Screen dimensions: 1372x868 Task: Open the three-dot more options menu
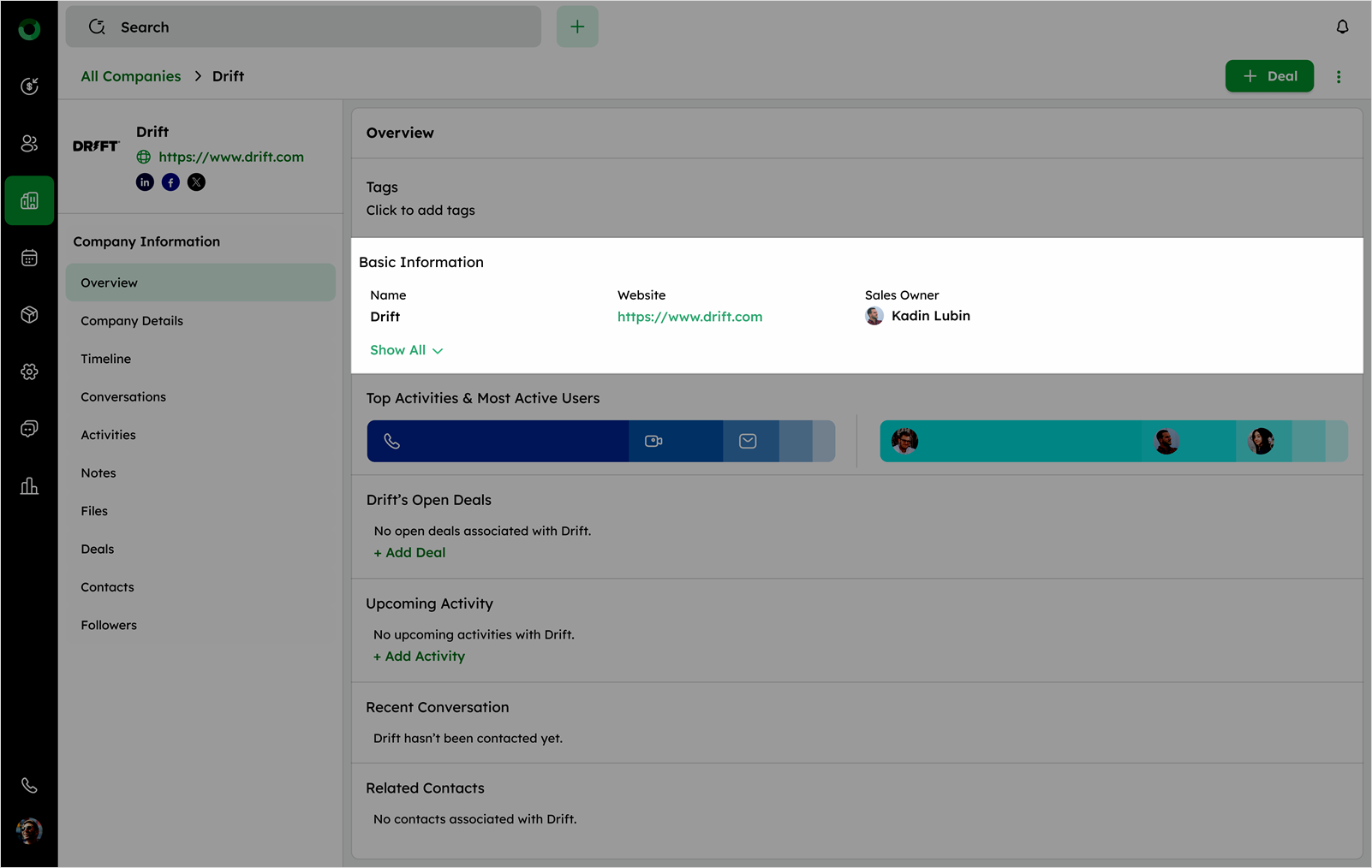point(1339,77)
